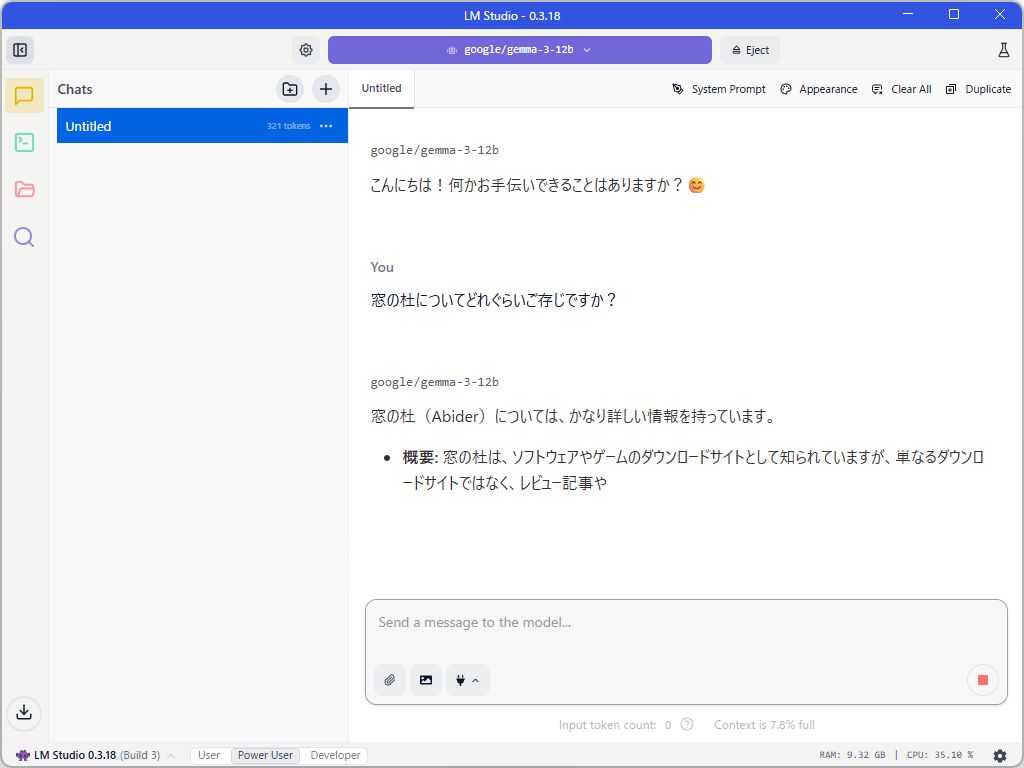The image size is (1024, 768).
Task: Open chat settings with the gear icon
Action: 306,49
